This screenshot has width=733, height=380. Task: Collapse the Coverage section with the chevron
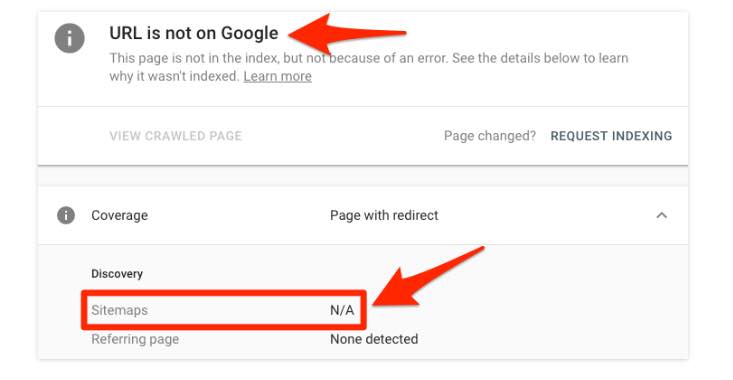coord(661,215)
